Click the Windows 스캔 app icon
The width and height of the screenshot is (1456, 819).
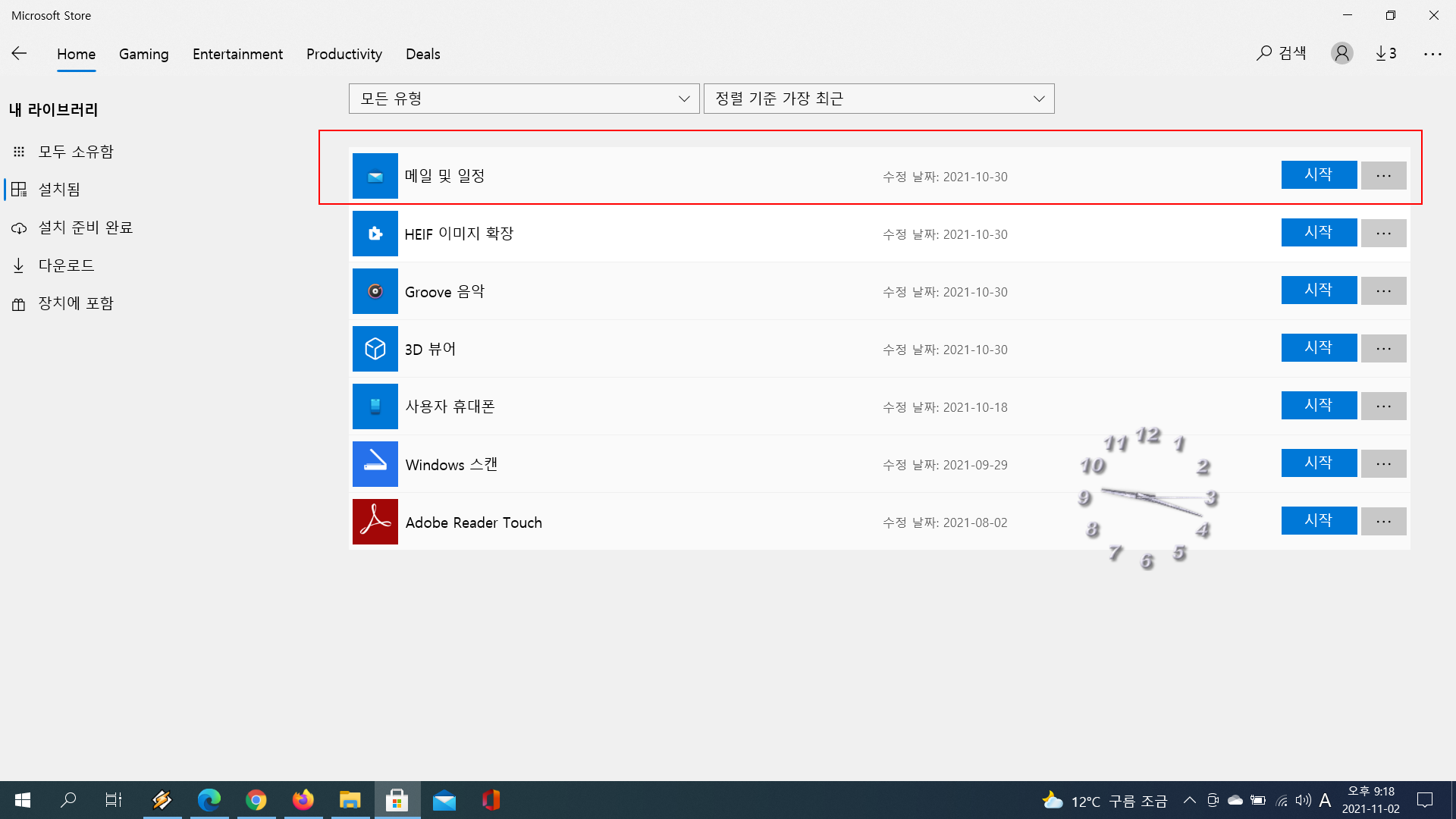coord(375,464)
